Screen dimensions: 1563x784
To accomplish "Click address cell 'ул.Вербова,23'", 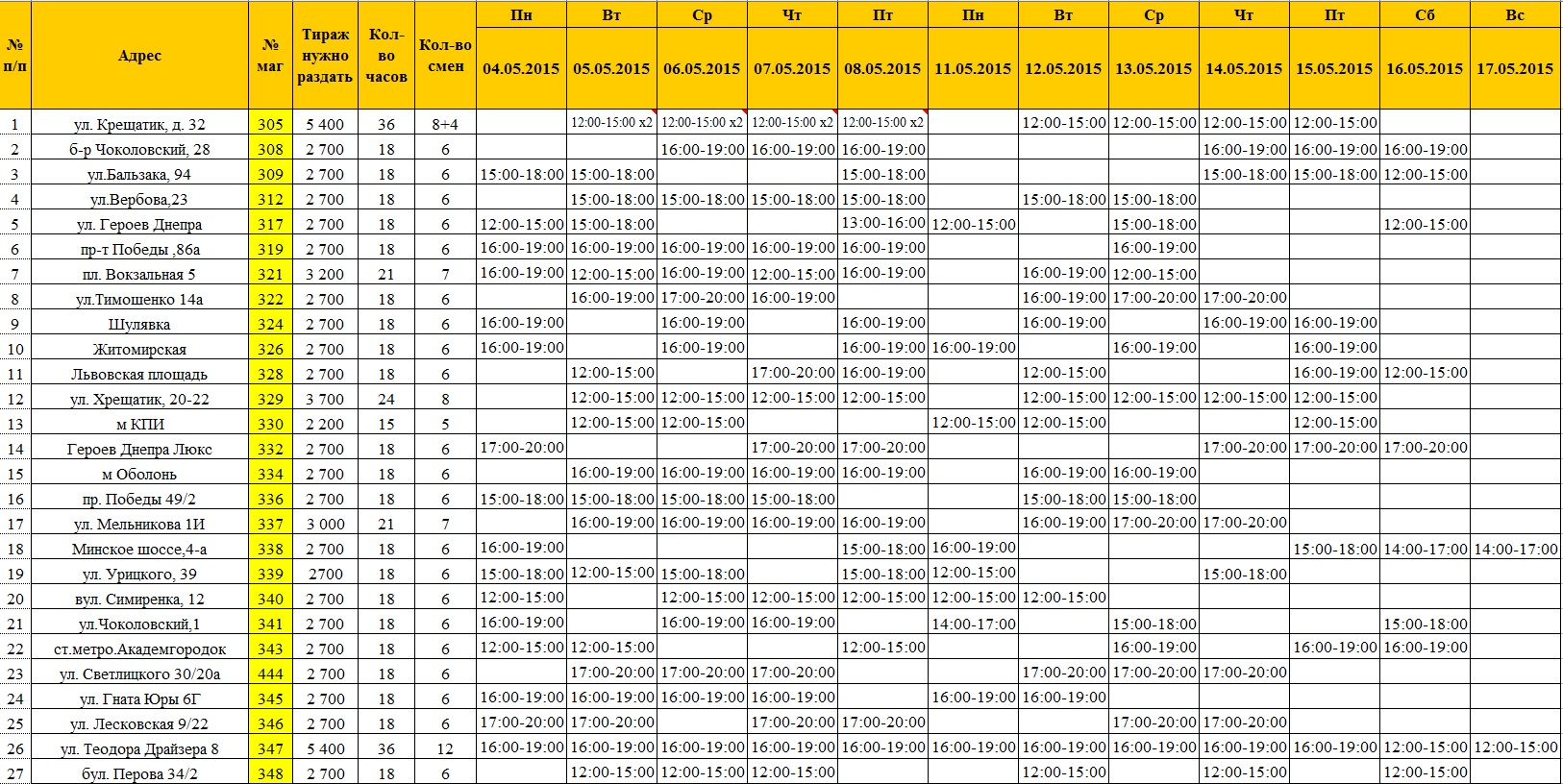I will [x=139, y=199].
